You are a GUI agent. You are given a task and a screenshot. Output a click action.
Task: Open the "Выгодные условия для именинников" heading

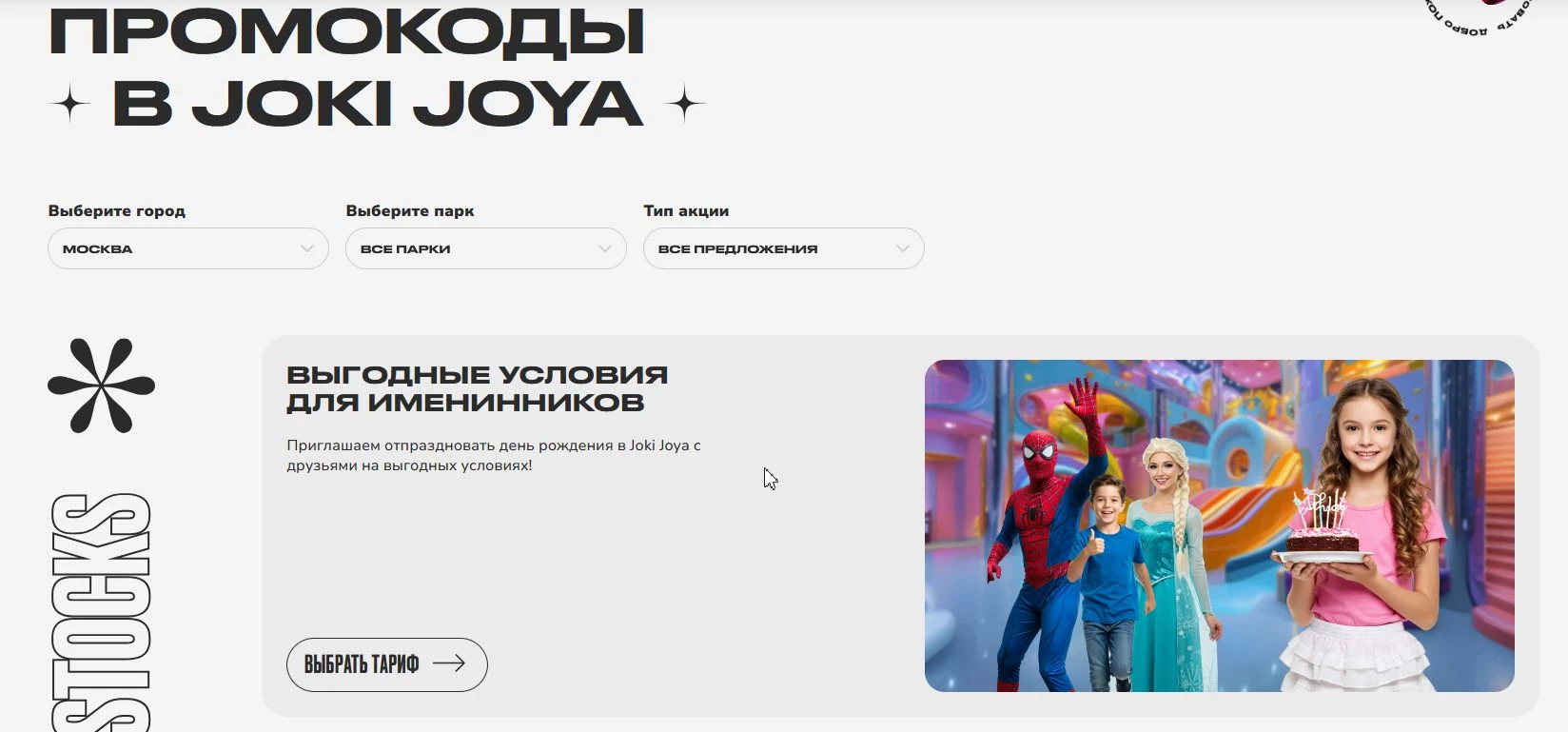[477, 388]
